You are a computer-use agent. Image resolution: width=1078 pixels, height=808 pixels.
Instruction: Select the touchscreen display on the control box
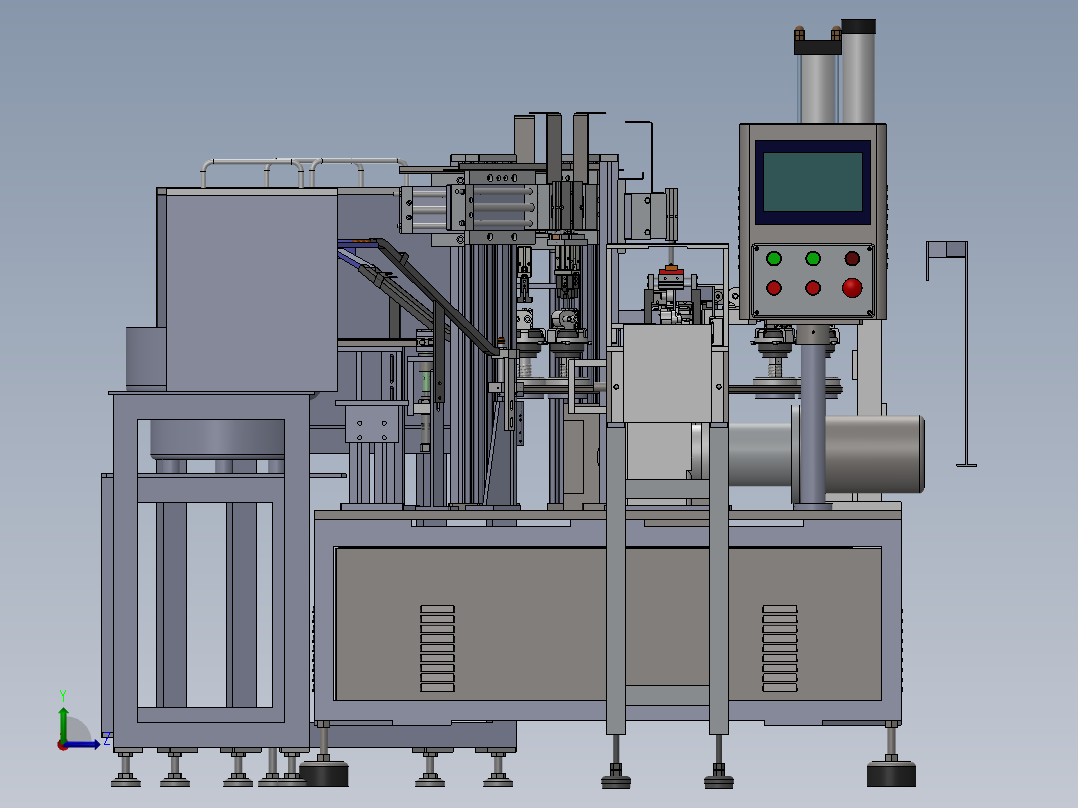pos(813,182)
